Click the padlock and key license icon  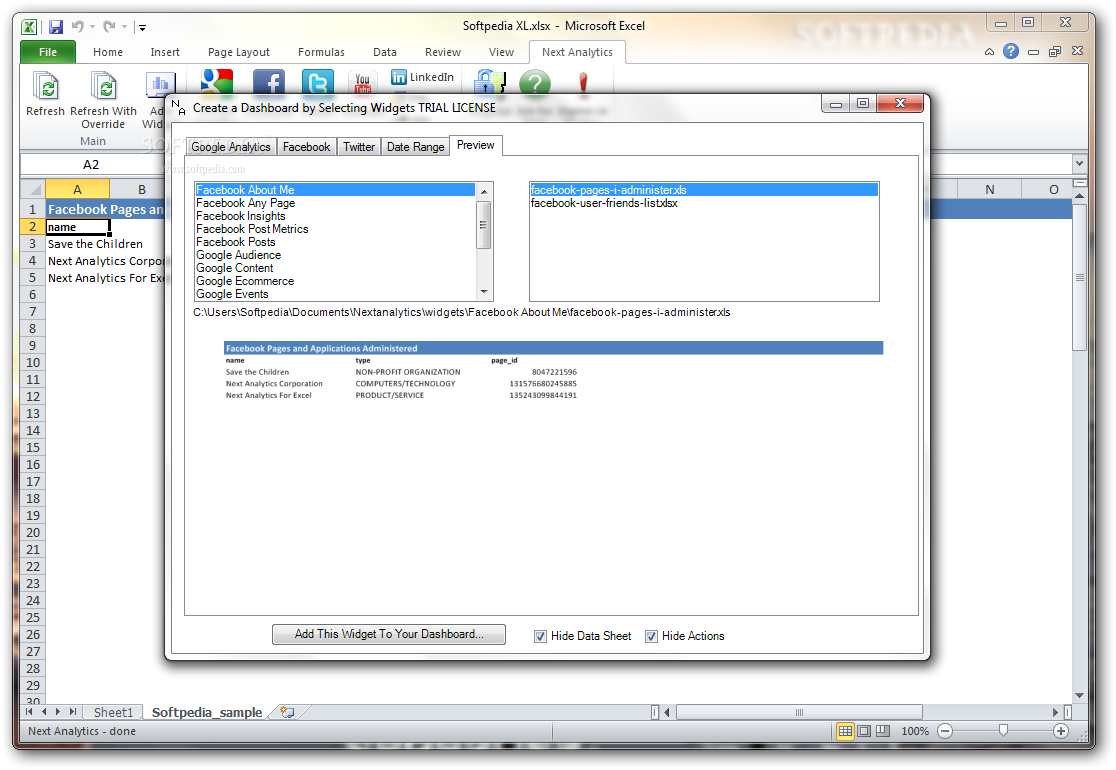coord(490,82)
